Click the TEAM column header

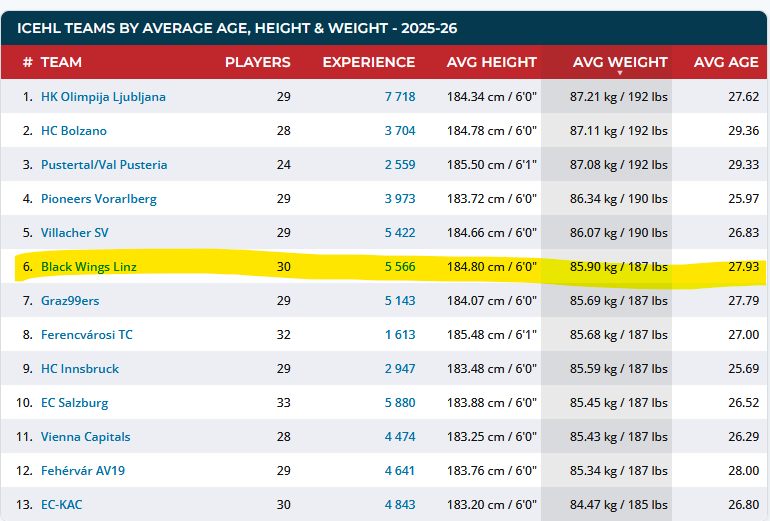click(61, 62)
